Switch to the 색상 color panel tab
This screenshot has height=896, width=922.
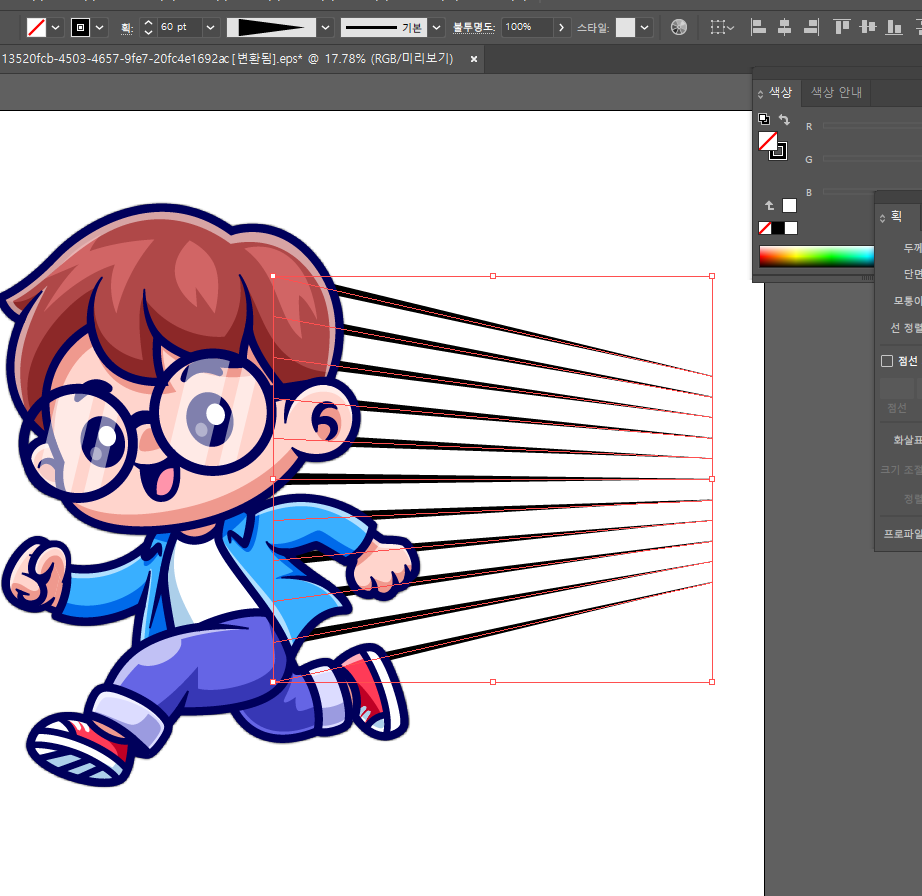tap(780, 92)
